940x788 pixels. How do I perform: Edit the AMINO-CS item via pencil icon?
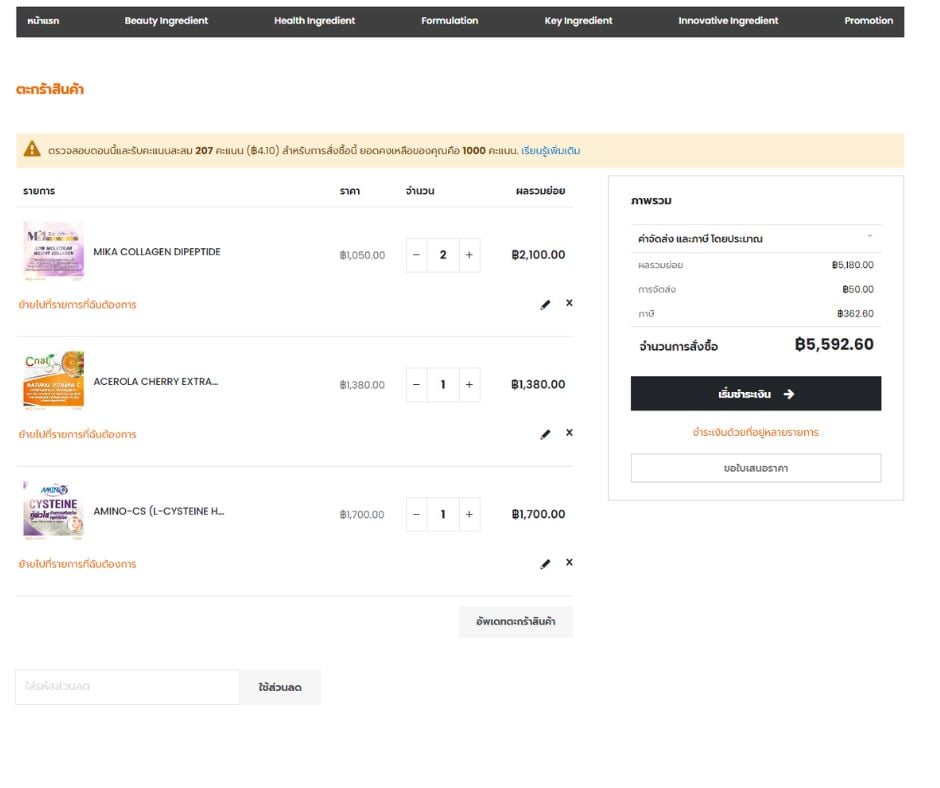545,564
